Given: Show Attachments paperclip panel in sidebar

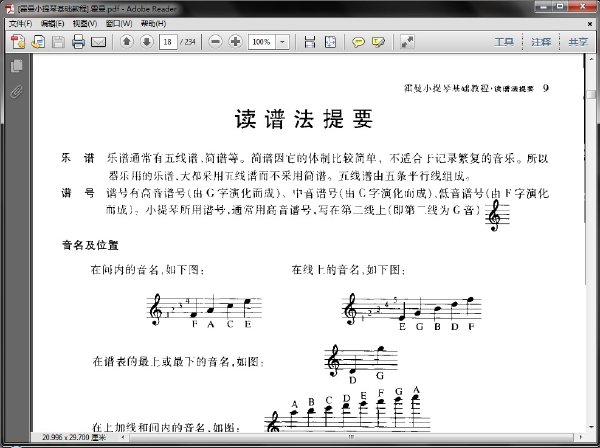Looking at the screenshot, I should (16, 92).
